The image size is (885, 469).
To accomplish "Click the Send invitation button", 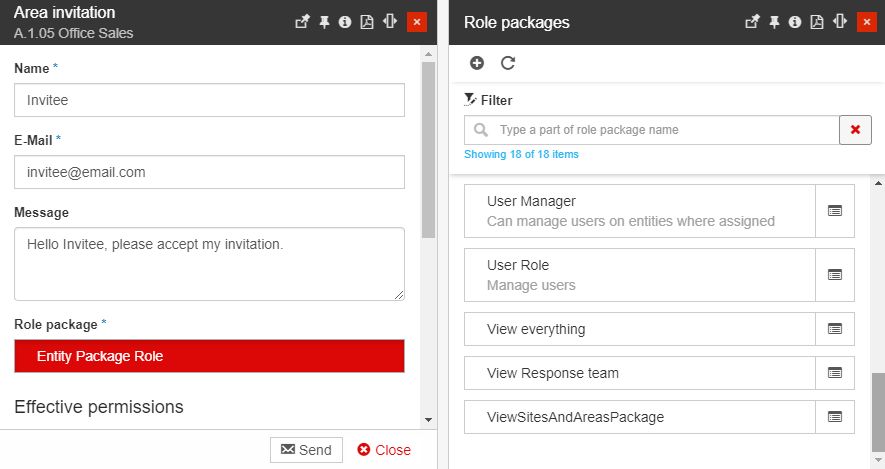I will click(306, 450).
